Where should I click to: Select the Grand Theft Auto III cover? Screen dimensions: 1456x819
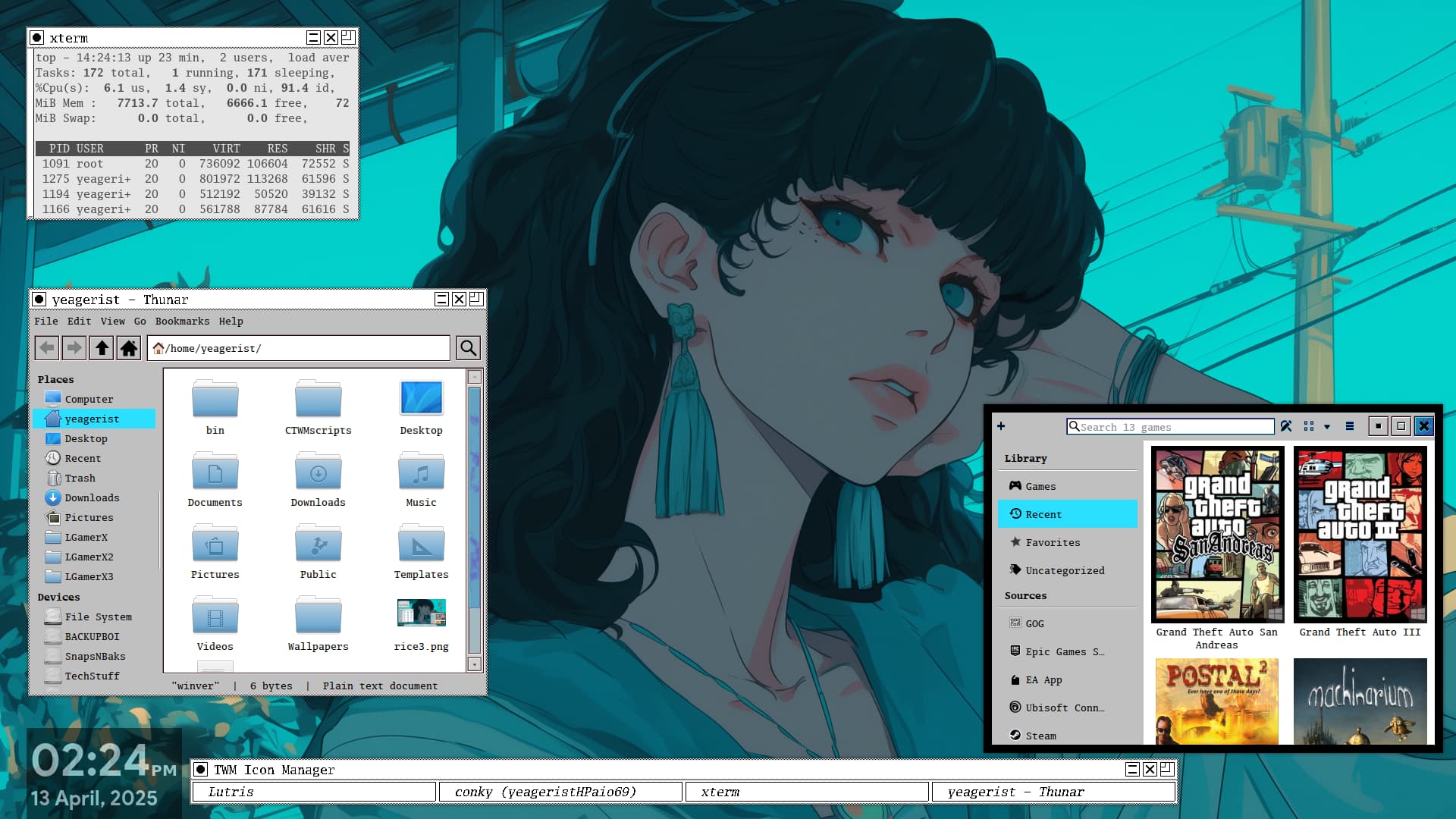[1360, 535]
